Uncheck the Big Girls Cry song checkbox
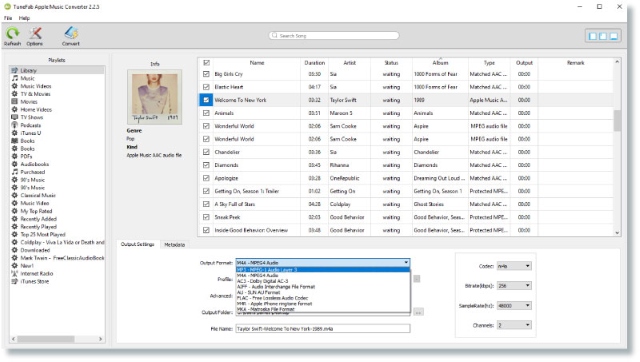Screen dimensions: 640x362 click(x=206, y=74)
